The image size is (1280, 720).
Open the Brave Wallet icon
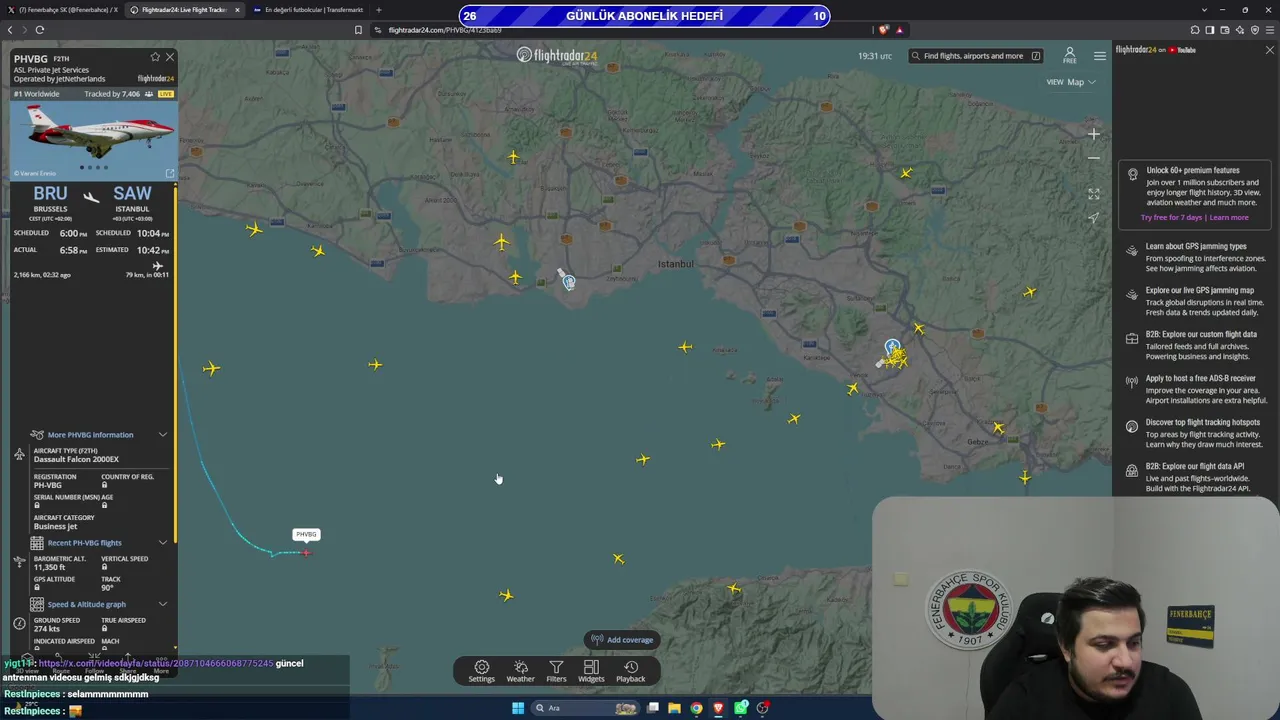click(1225, 30)
